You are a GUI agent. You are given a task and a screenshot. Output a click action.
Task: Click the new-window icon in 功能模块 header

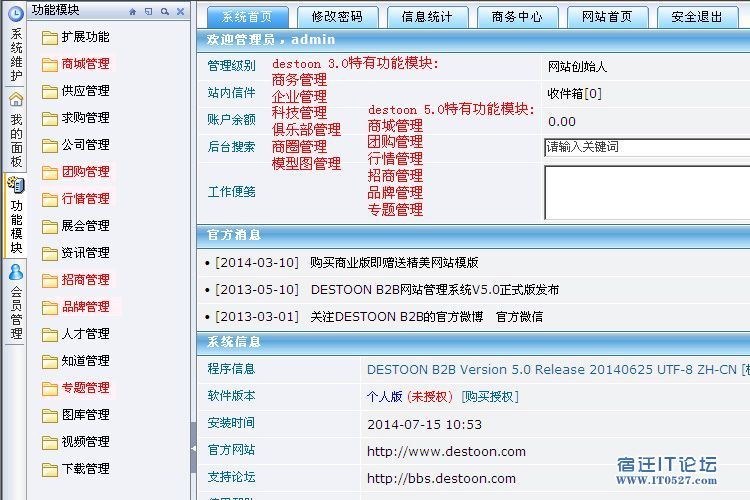(149, 11)
